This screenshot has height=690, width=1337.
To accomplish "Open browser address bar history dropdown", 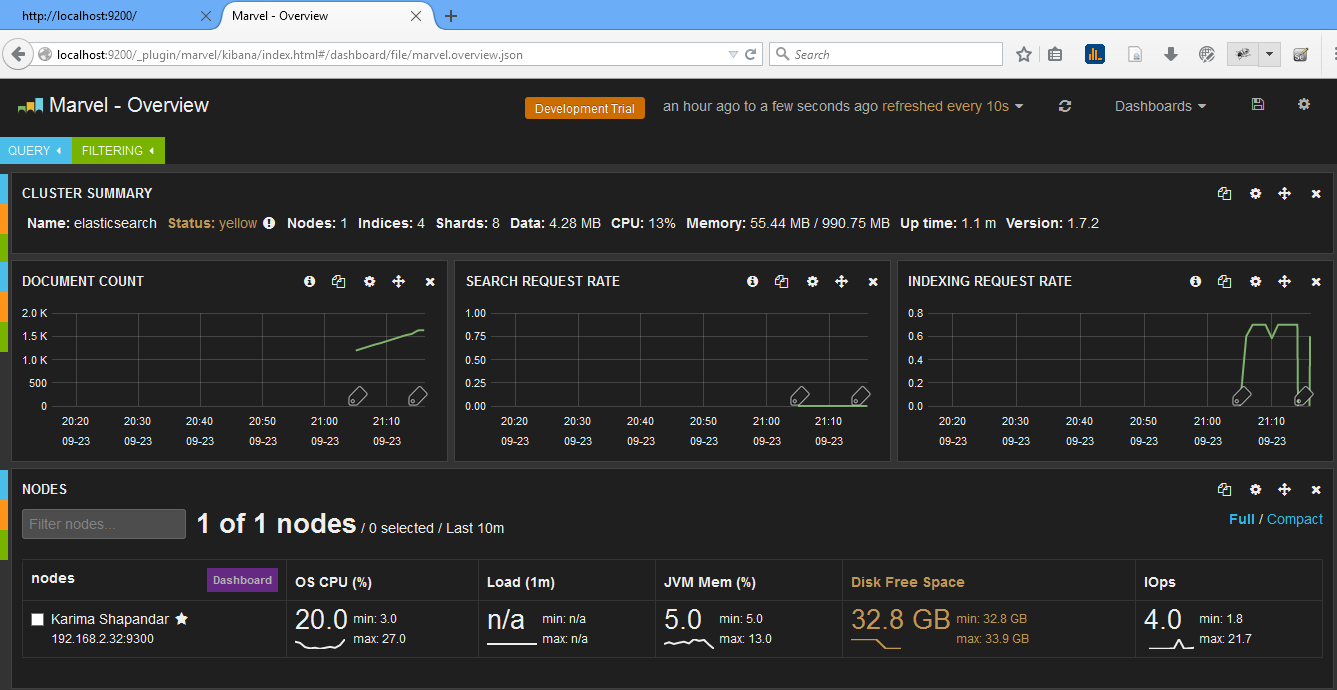I will [733, 55].
